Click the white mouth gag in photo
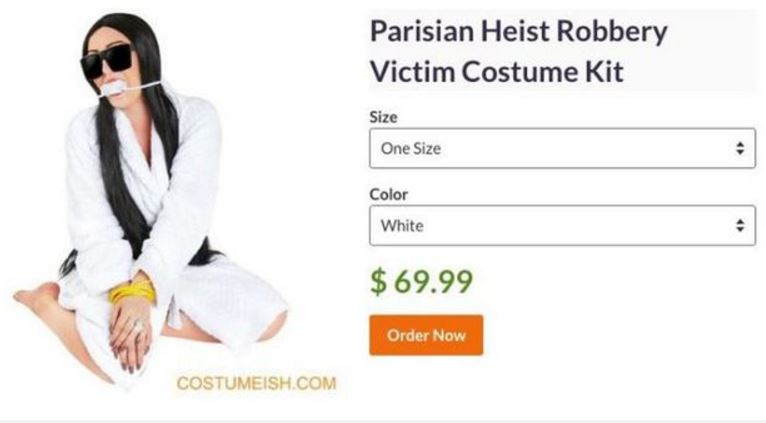Screen dimensions: 766x423 click(114, 88)
